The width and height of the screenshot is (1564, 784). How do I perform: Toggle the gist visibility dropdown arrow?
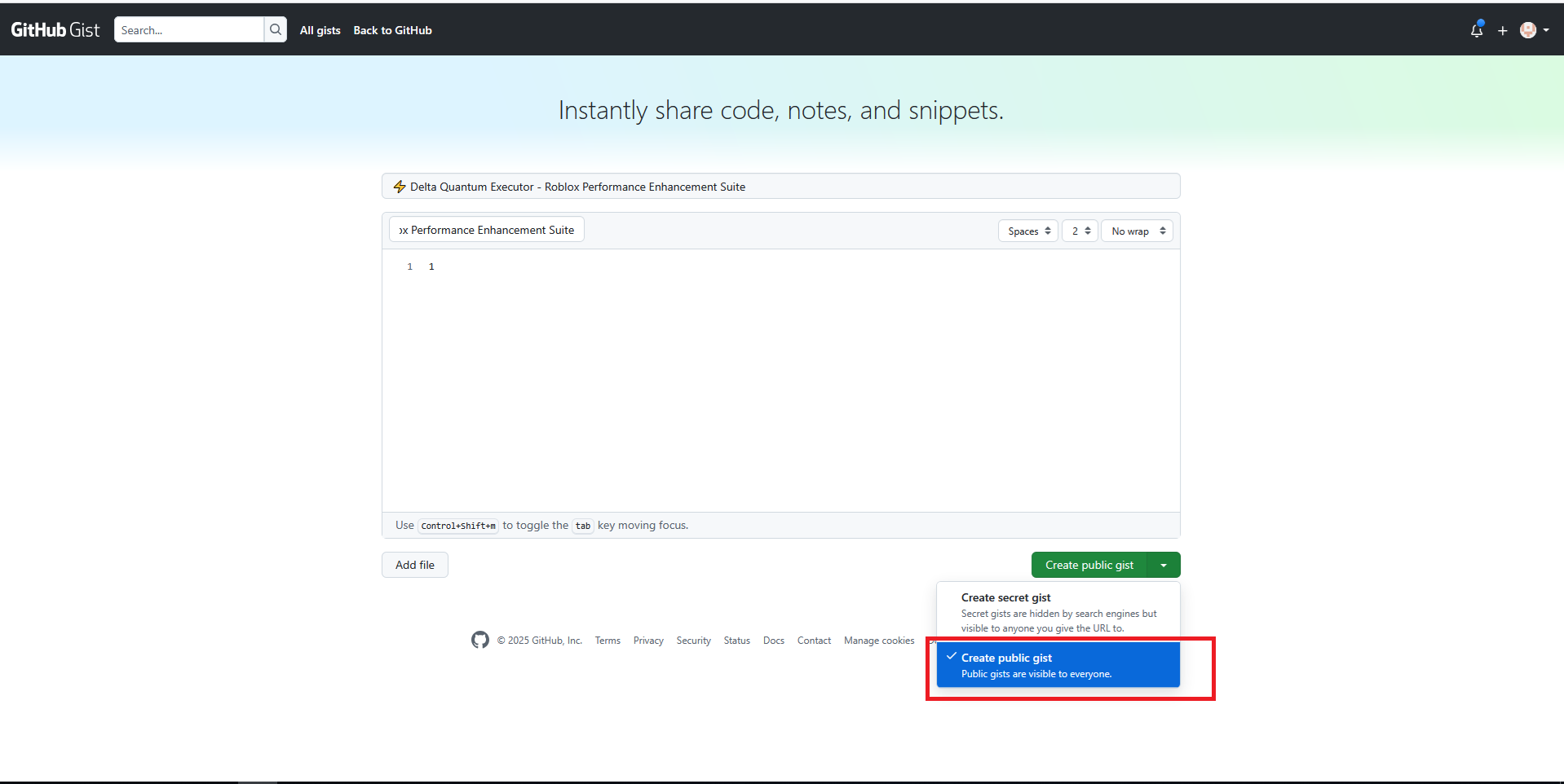pos(1164,565)
